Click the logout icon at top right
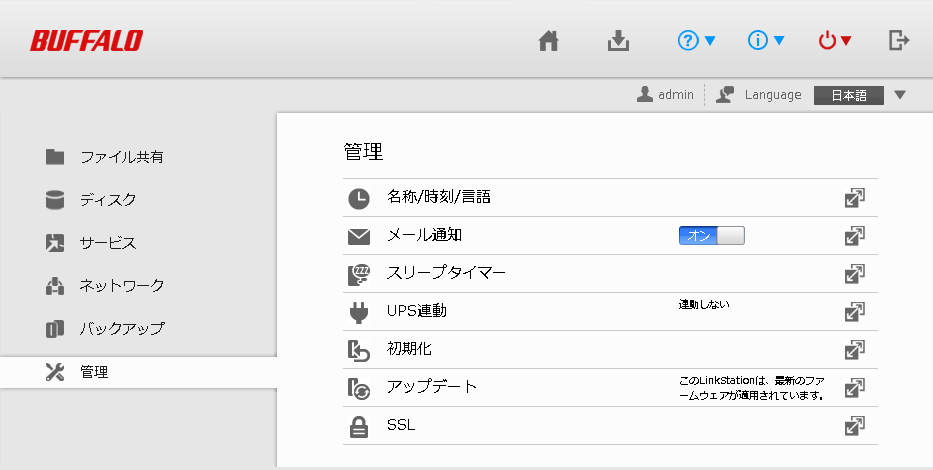 click(x=899, y=41)
